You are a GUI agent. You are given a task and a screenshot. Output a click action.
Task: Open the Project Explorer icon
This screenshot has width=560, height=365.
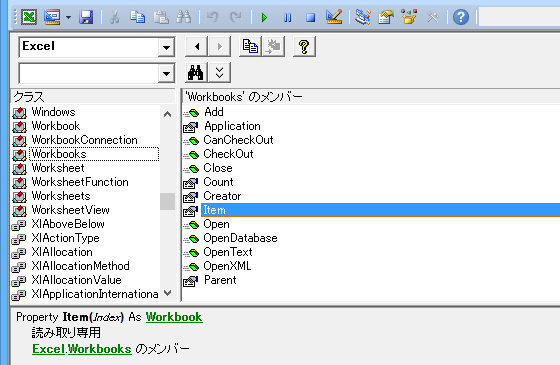click(363, 17)
